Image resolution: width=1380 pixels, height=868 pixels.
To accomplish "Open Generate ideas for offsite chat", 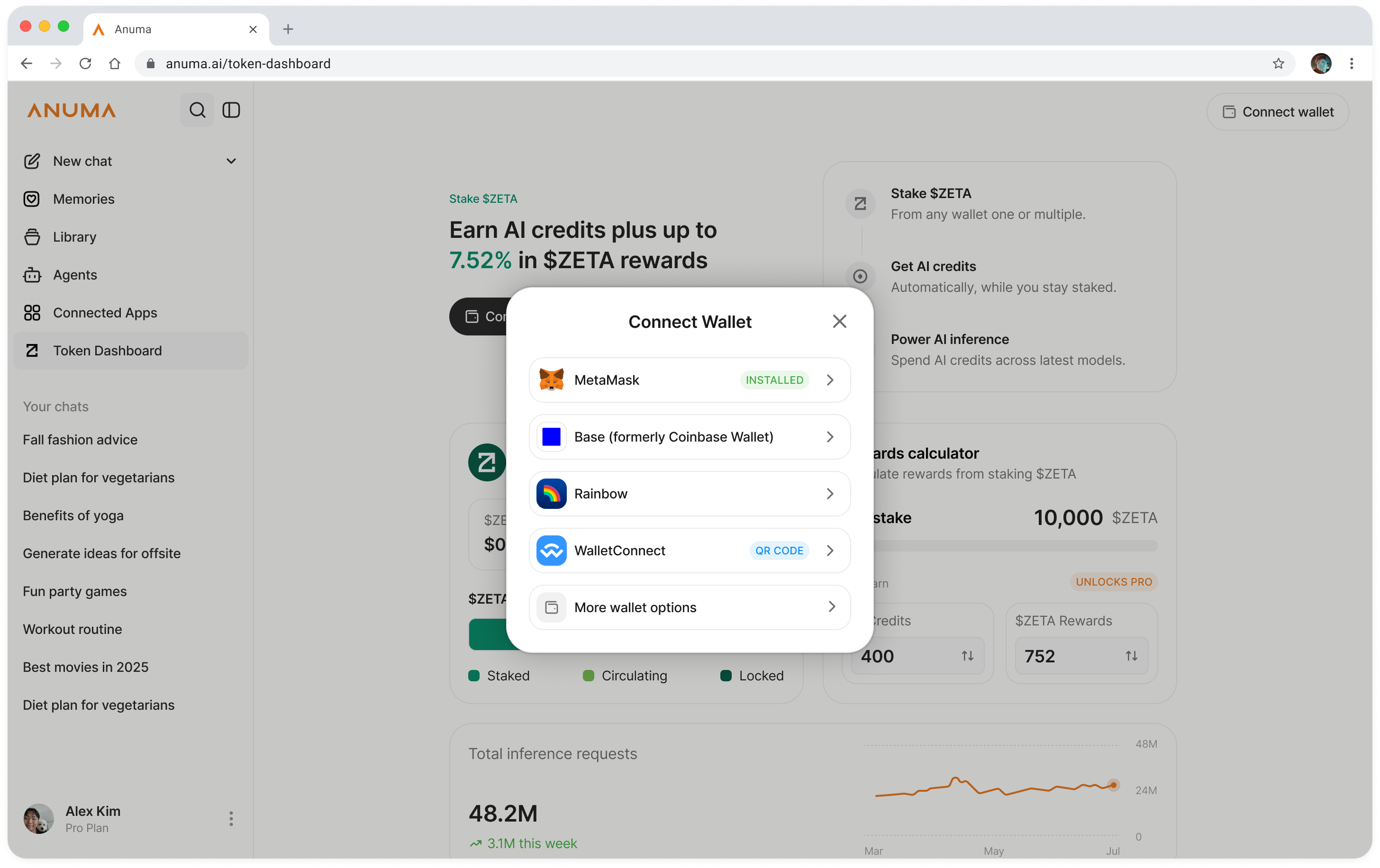I will click(x=101, y=553).
